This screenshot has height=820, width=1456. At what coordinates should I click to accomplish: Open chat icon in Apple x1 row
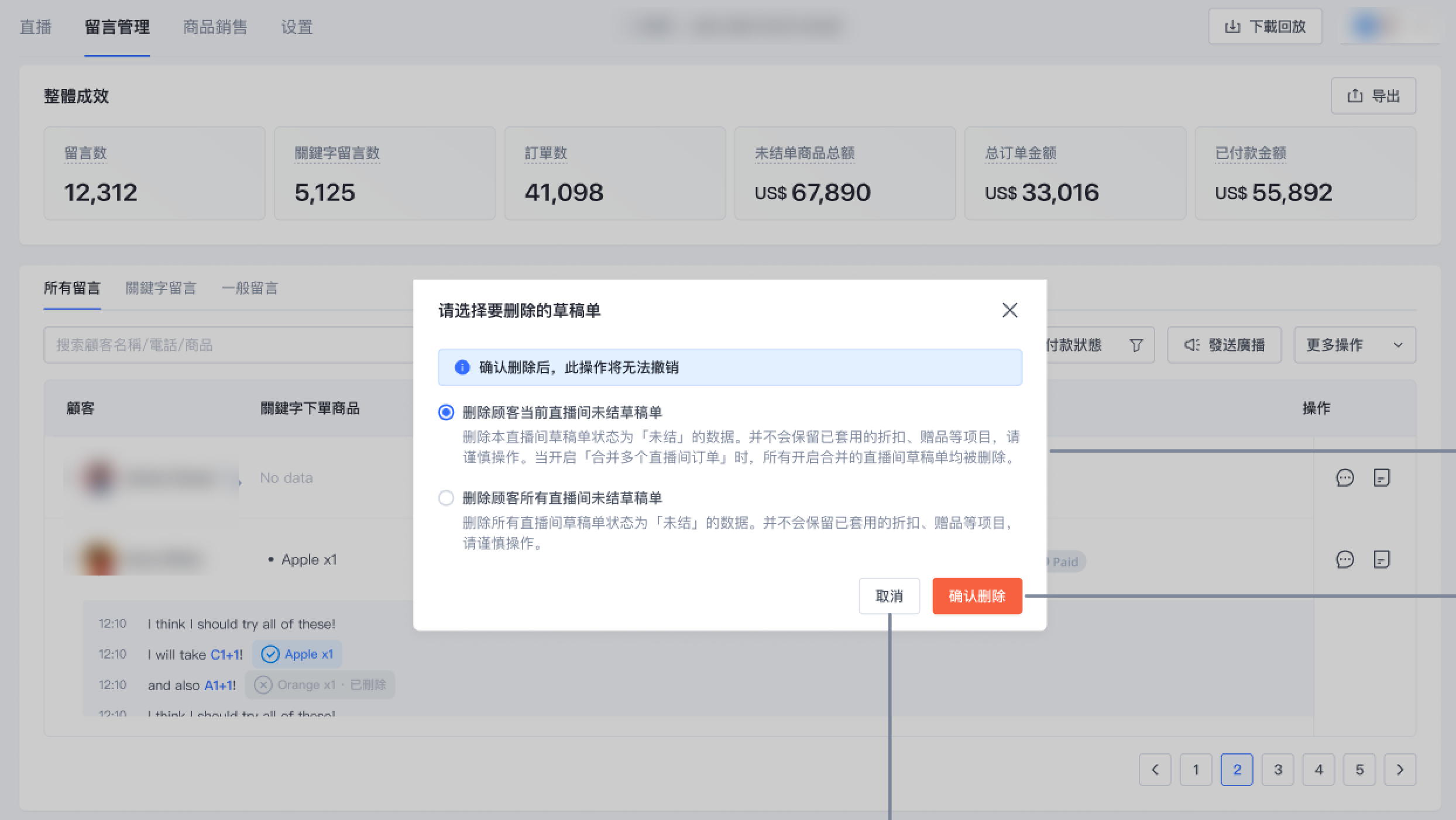pos(1345,560)
